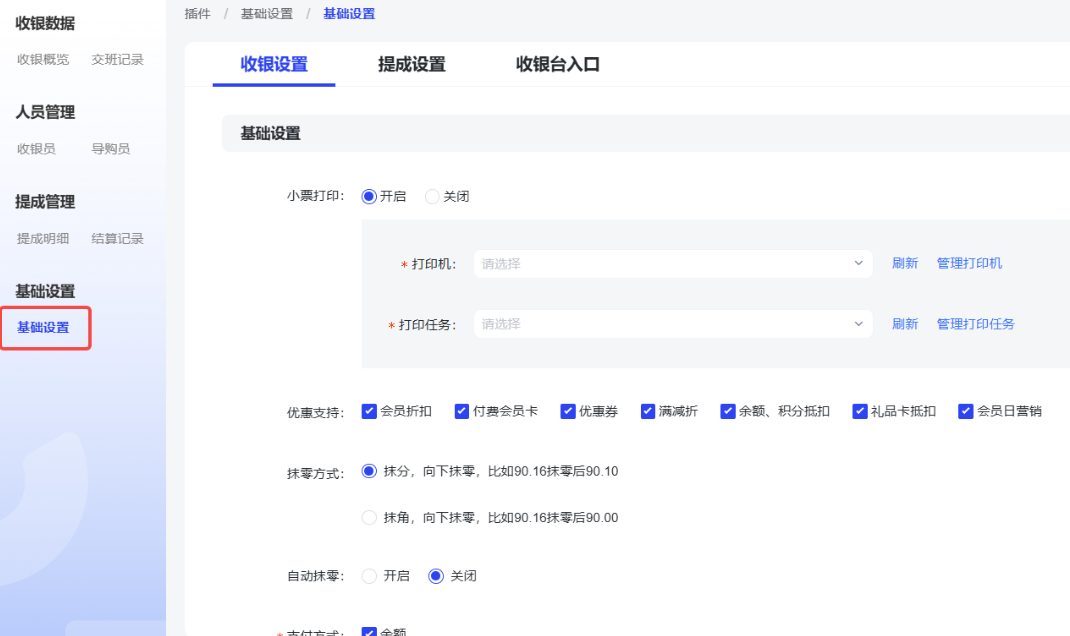Open the 收银台入口 tab
The height and width of the screenshot is (636, 1070).
click(557, 65)
